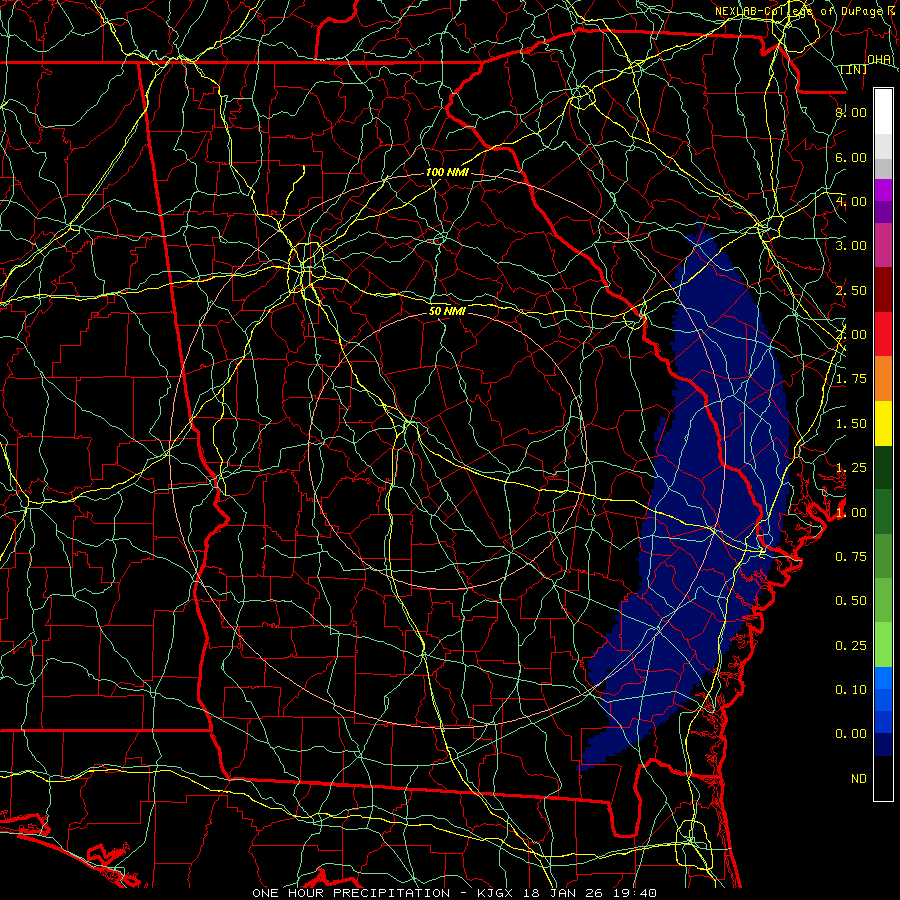Screen dimensions: 900x900
Task: Click the 6.00 legend value
Action: coord(851,157)
